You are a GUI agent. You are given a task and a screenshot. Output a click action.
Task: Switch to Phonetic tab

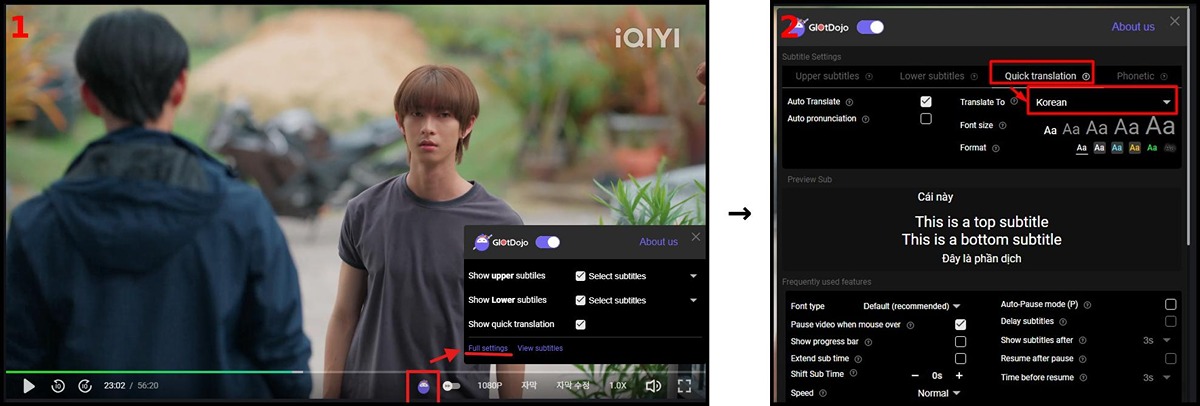point(1135,76)
